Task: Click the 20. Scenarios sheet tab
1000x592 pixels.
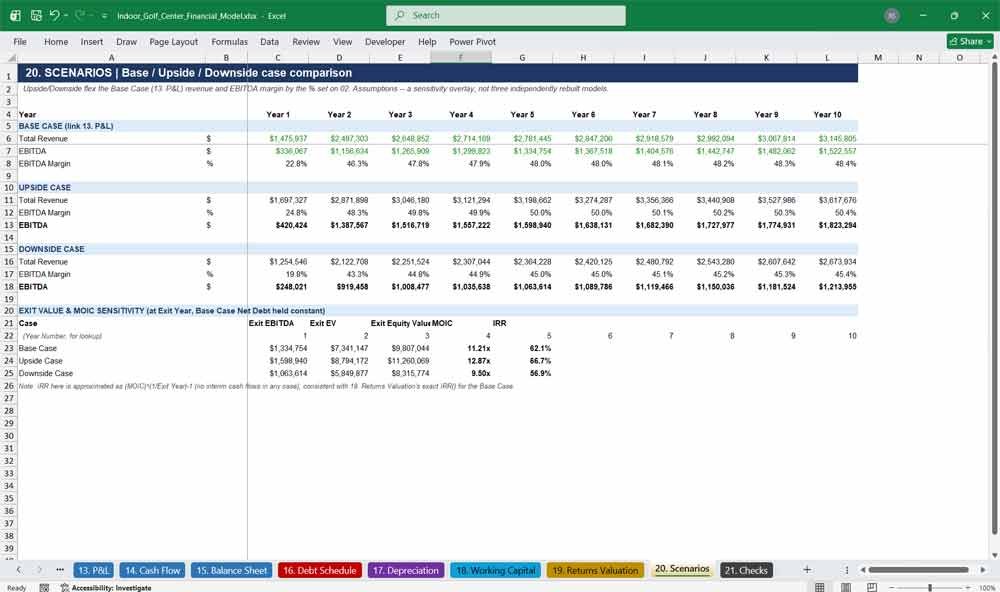Action: pos(682,569)
